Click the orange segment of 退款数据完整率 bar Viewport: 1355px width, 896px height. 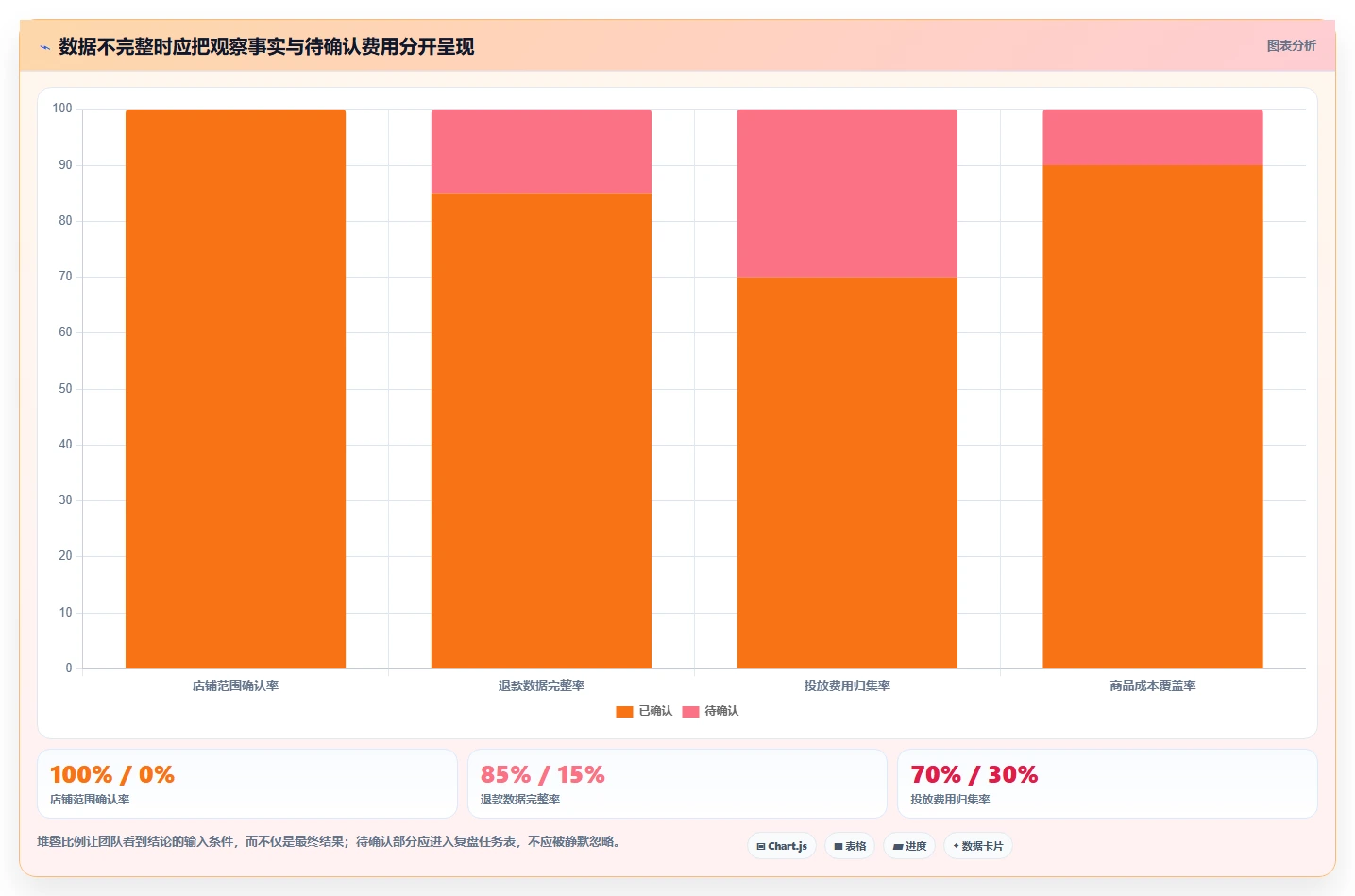pos(541,431)
